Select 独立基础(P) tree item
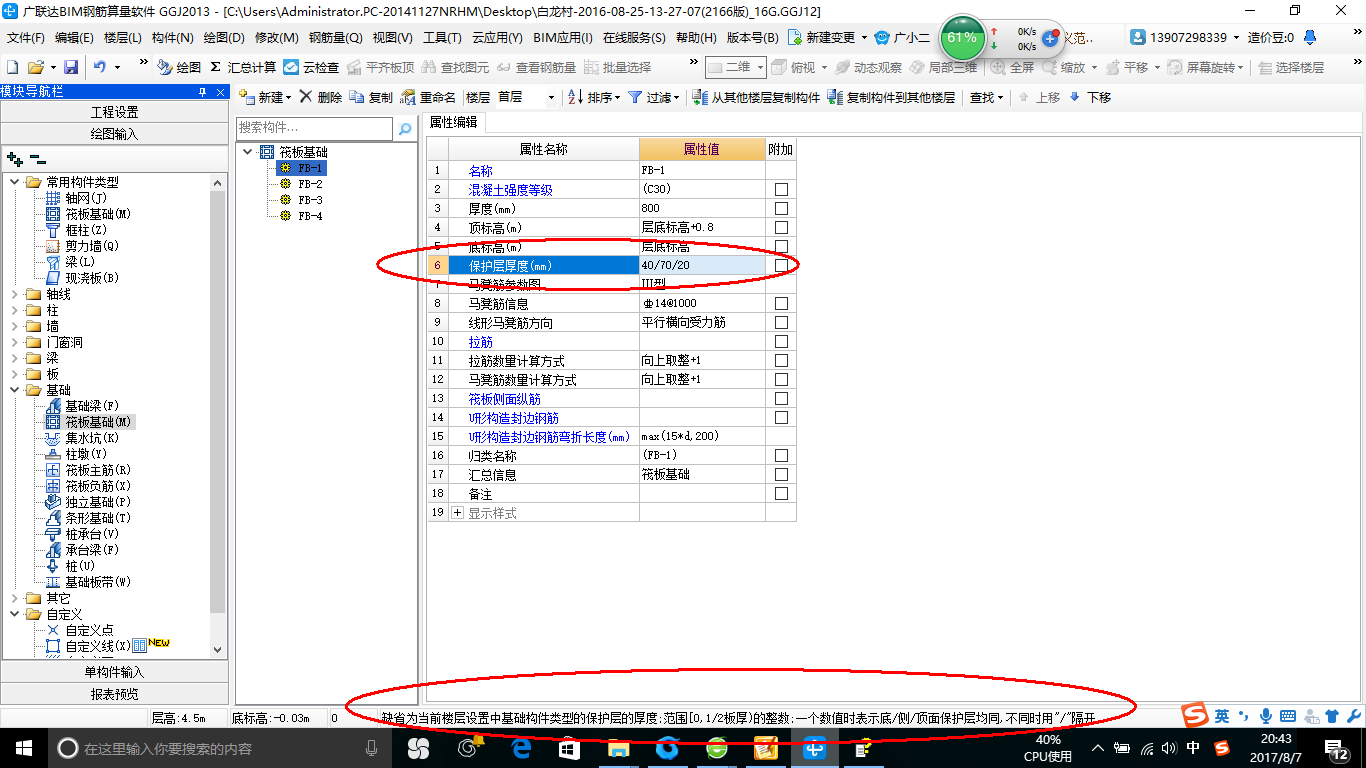Screen dimensions: 1366x768 click(x=98, y=502)
